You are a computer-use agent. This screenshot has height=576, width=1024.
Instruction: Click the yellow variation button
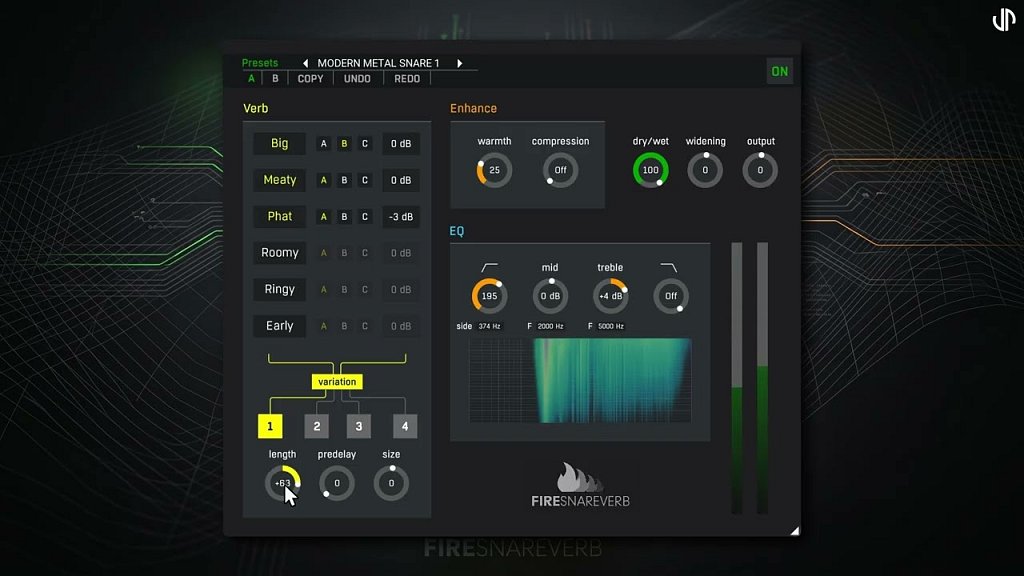tap(337, 381)
